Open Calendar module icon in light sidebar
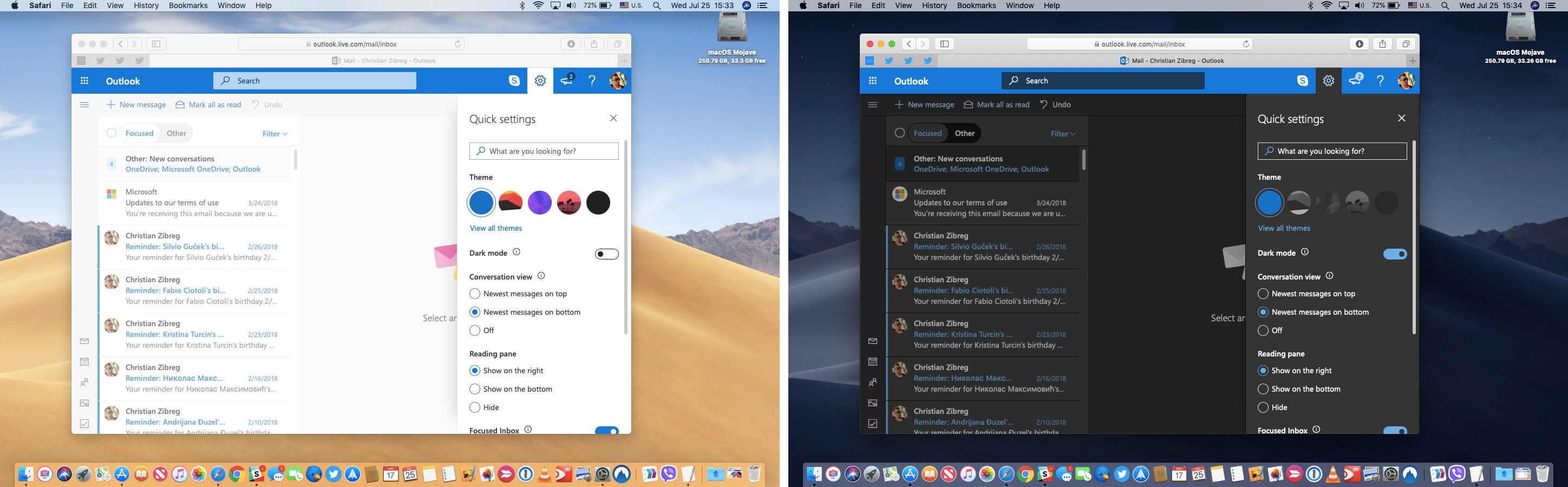1568x487 pixels. pyautogui.click(x=84, y=362)
